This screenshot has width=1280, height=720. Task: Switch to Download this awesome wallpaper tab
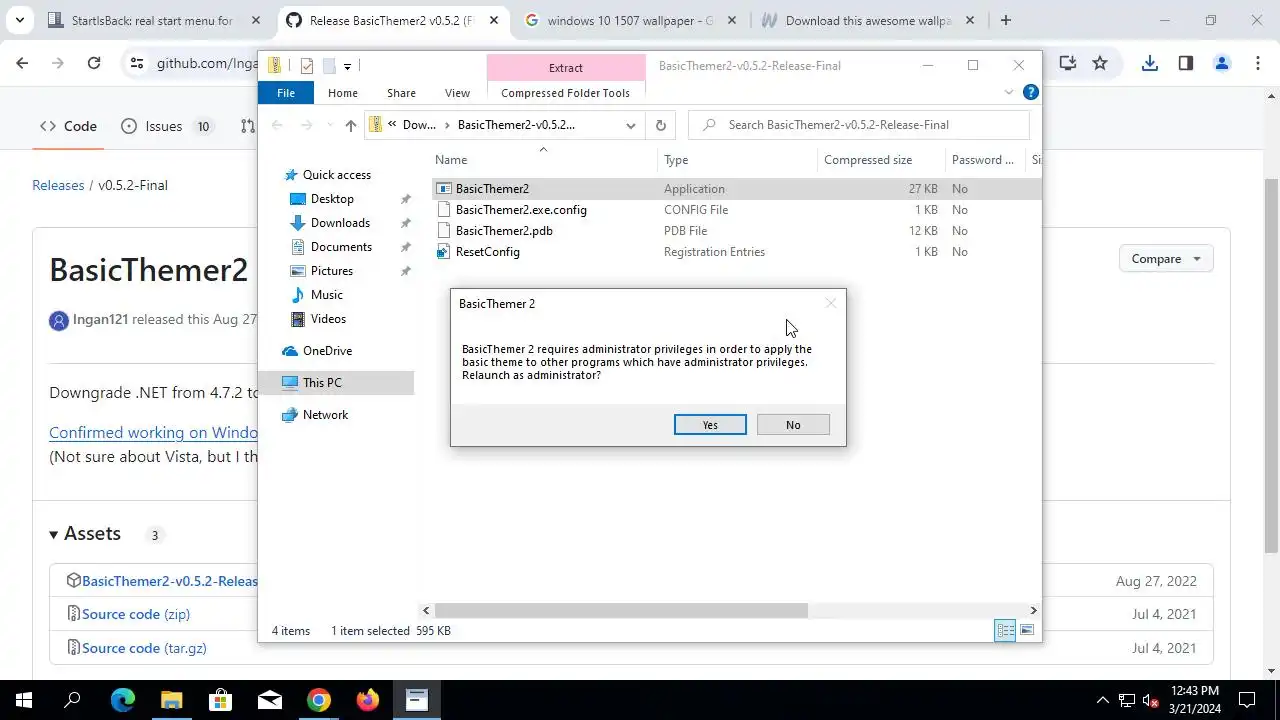pos(868,20)
